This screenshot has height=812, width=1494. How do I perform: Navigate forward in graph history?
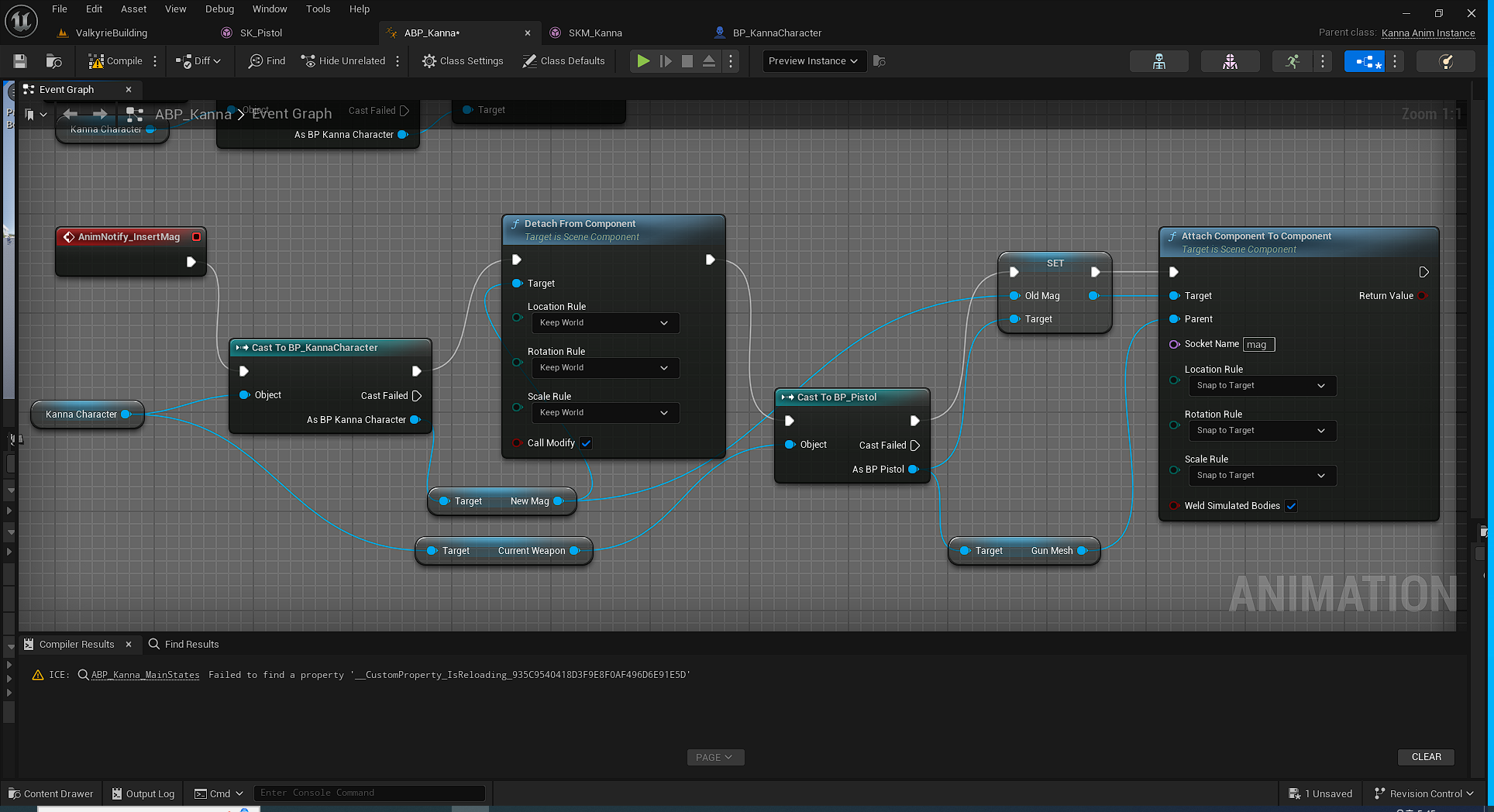coord(100,114)
